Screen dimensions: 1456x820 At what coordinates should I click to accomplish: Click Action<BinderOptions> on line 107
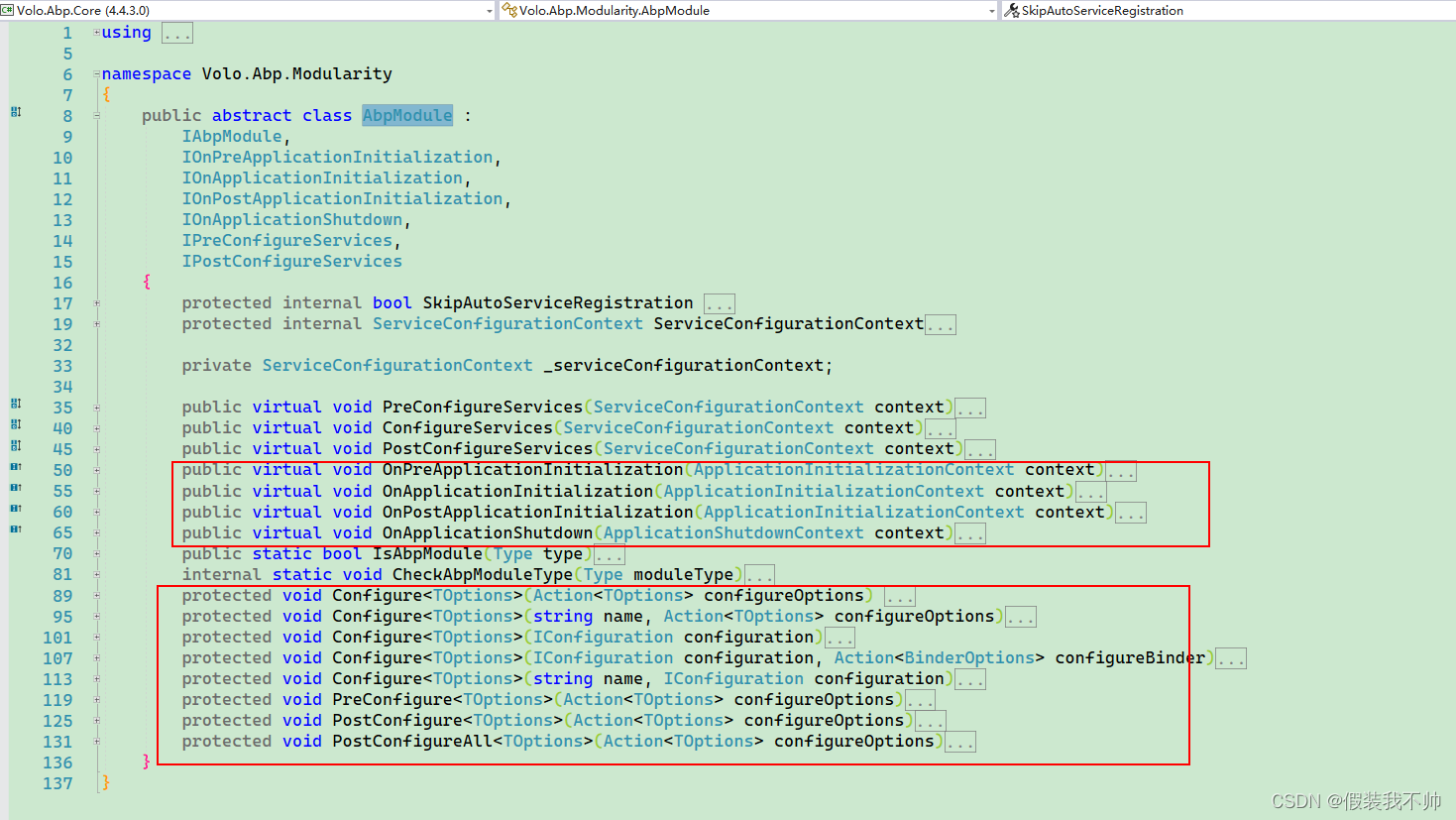pos(939,657)
